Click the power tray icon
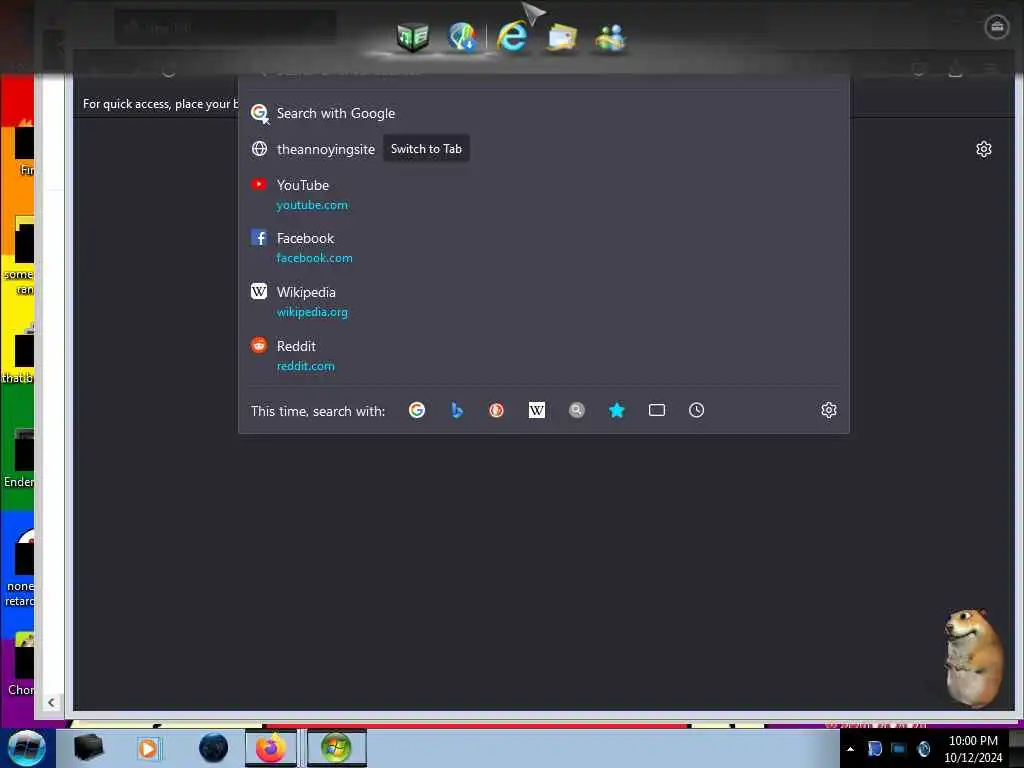Image resolution: width=1024 pixels, height=768 pixels. [923, 749]
